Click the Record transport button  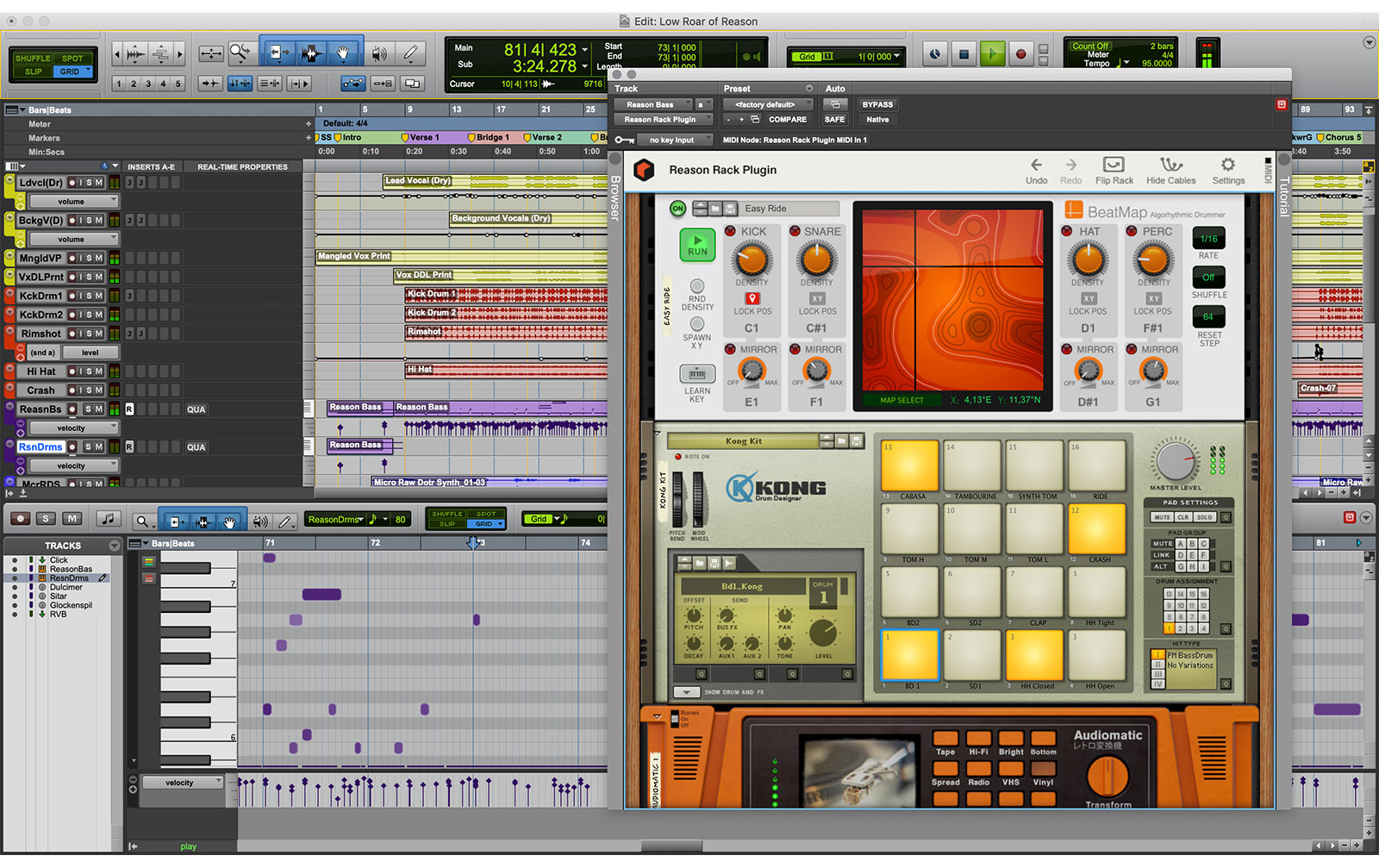pyautogui.click(x=1020, y=54)
